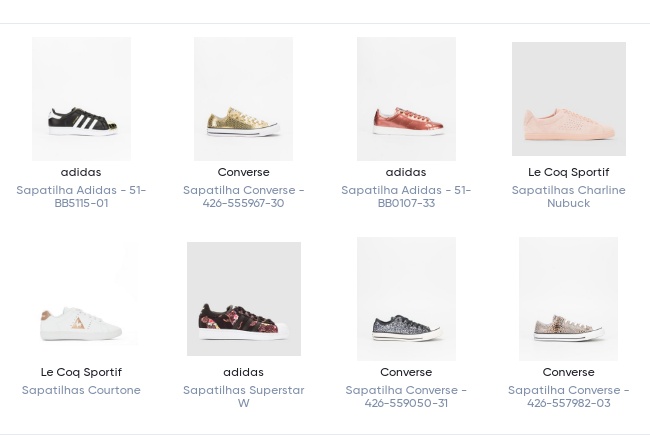Open the white Le Coq Sportif Courtone image
This screenshot has height=435, width=650.
pos(81,299)
